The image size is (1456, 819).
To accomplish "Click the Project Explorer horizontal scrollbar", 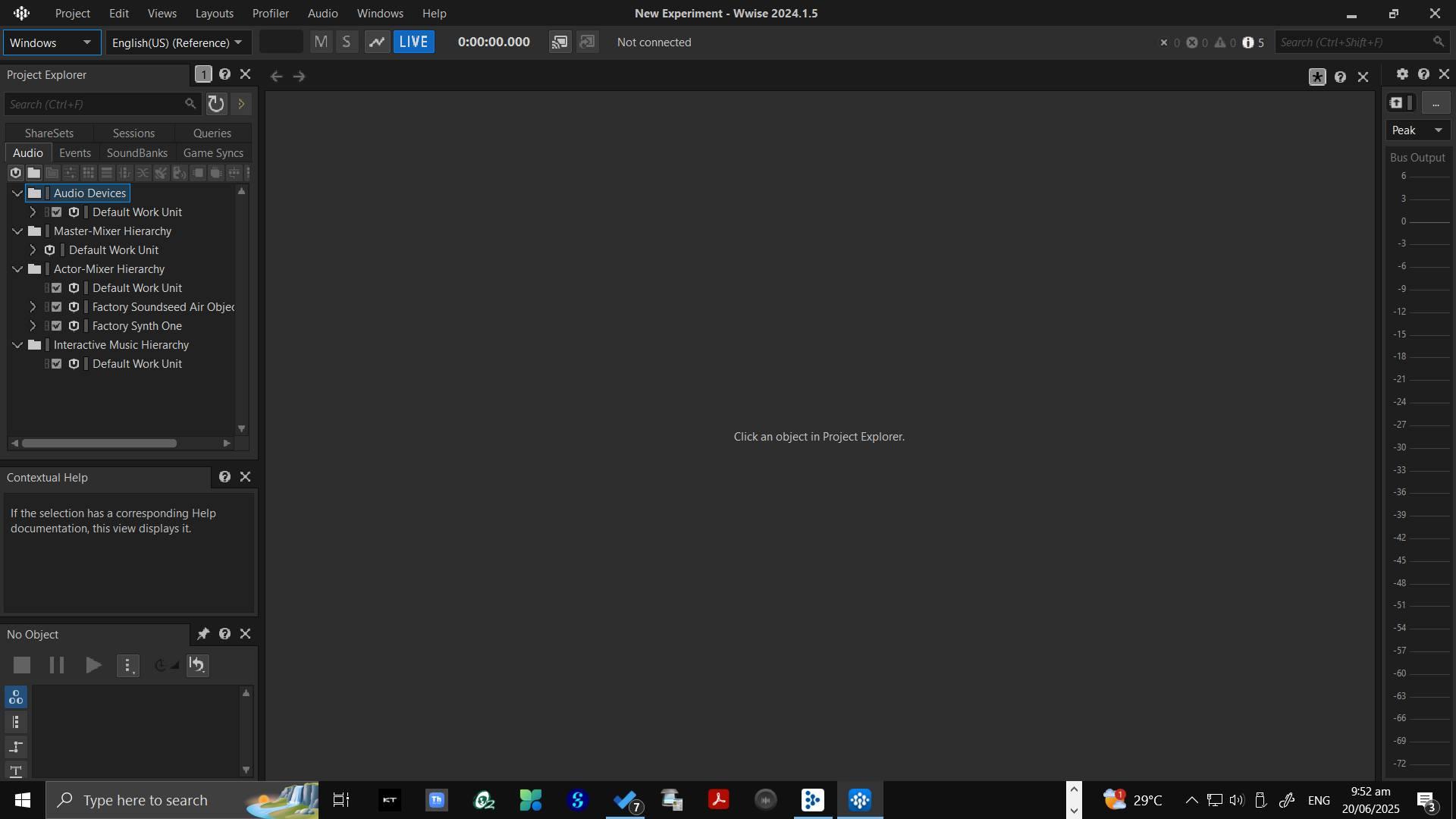I will 99,444.
